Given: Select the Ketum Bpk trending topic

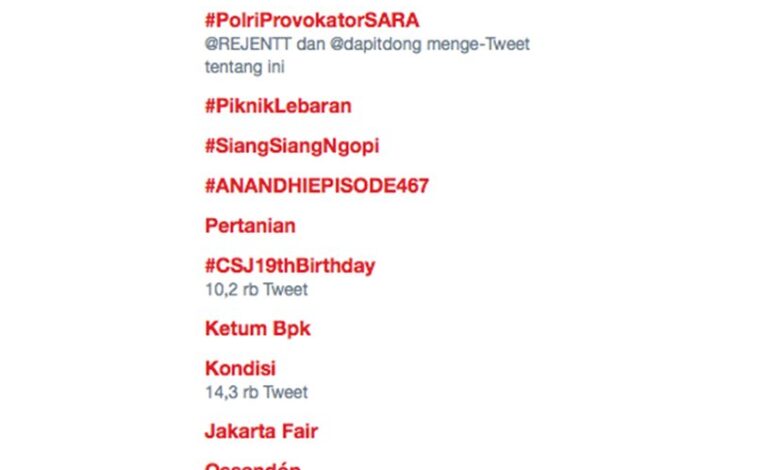Looking at the screenshot, I should pos(258,329).
